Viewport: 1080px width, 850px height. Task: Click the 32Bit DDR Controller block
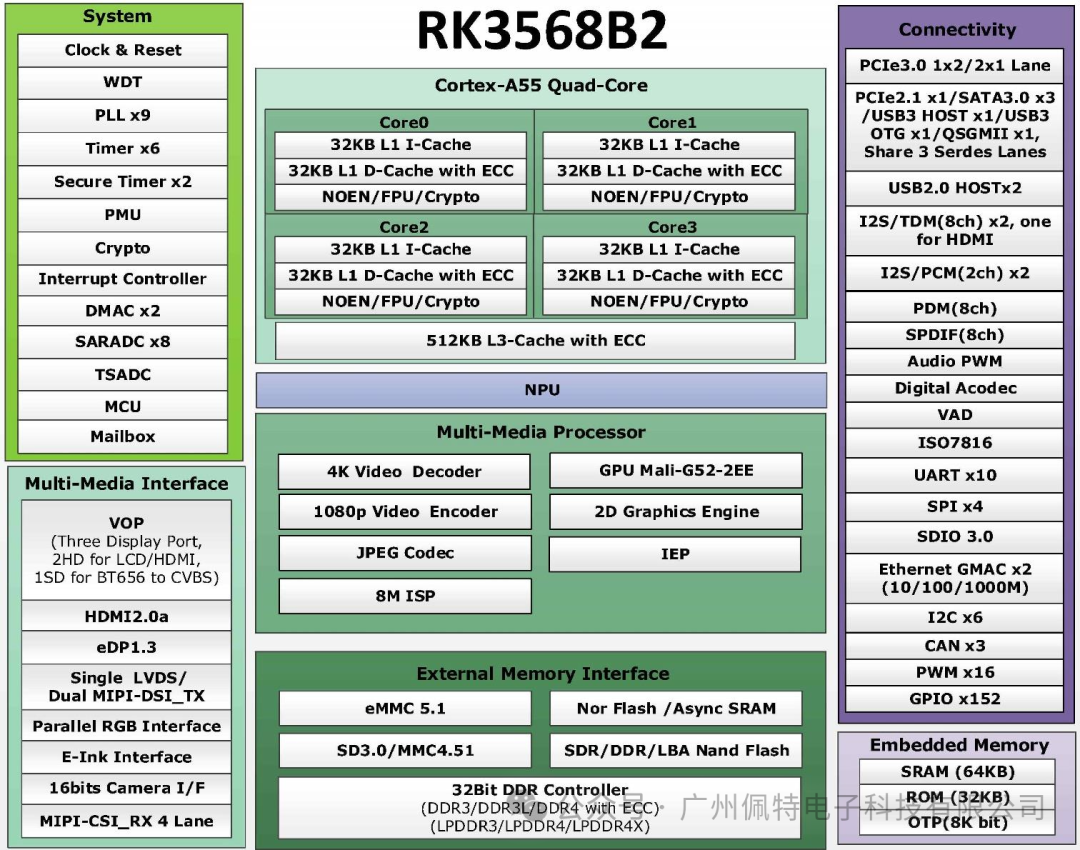click(x=540, y=790)
